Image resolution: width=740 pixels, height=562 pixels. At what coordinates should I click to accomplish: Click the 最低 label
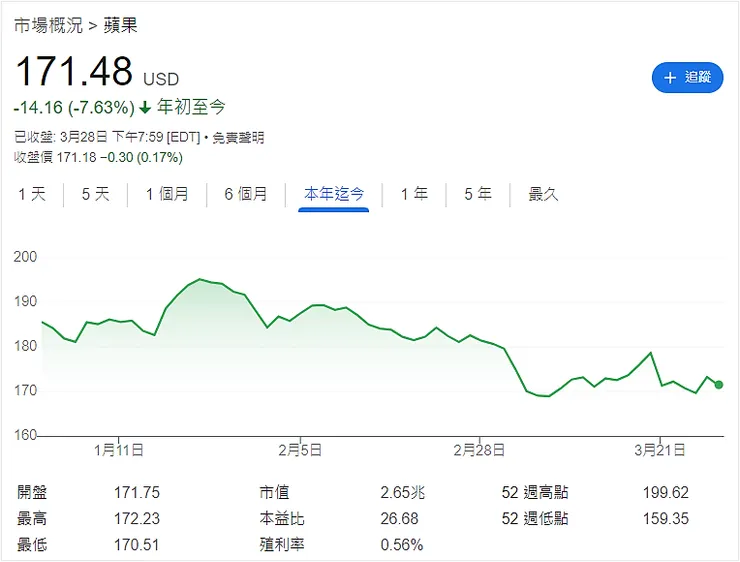(32, 545)
